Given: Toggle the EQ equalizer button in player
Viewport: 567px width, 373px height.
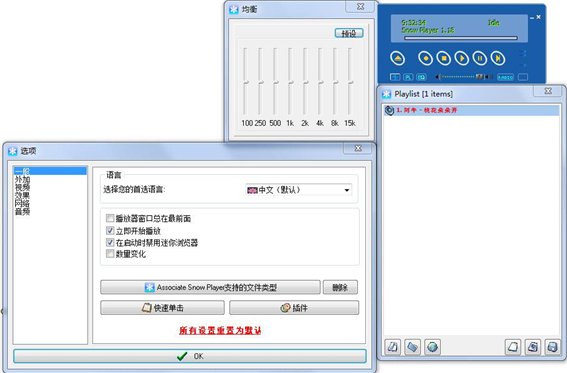Looking at the screenshot, I should (x=421, y=77).
